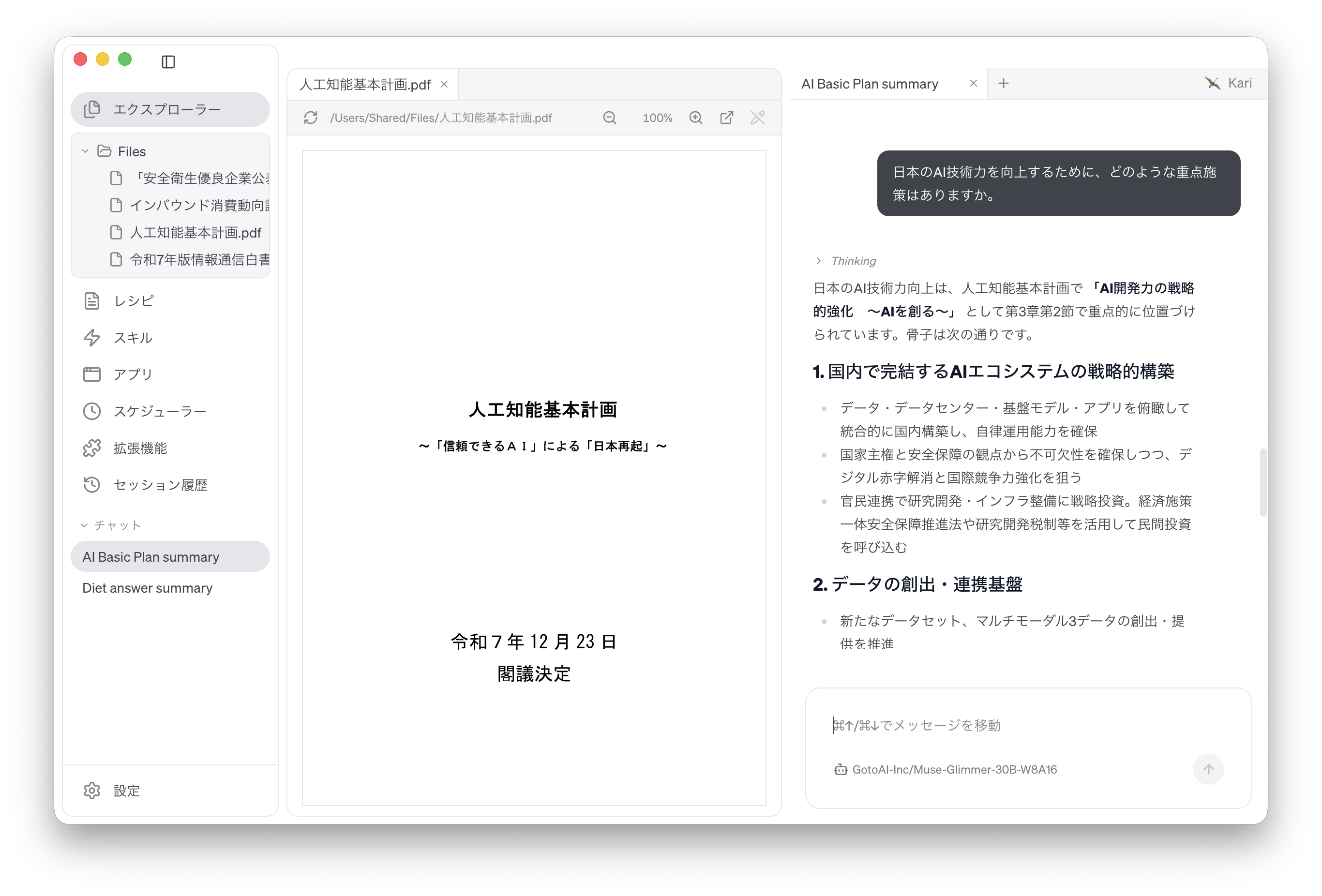
Task: Toggle the sidebar panel icon
Action: coord(168,61)
